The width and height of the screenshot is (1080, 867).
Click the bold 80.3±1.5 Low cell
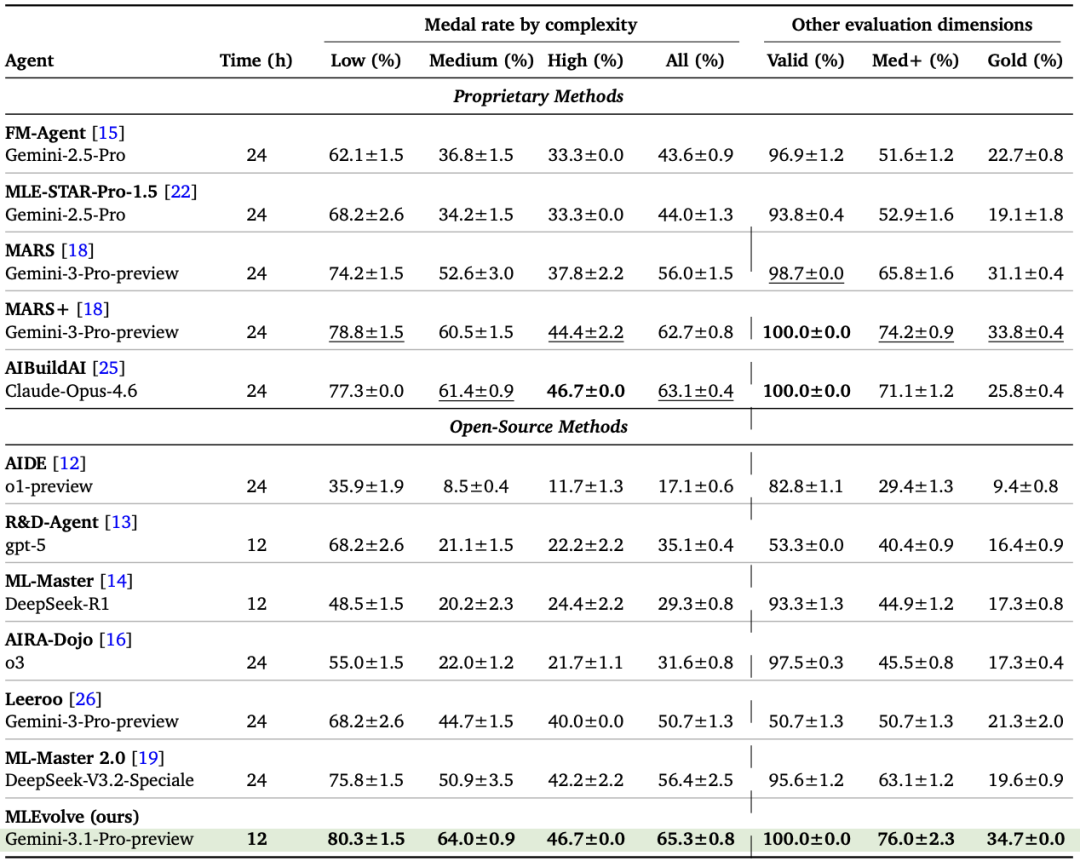click(366, 839)
